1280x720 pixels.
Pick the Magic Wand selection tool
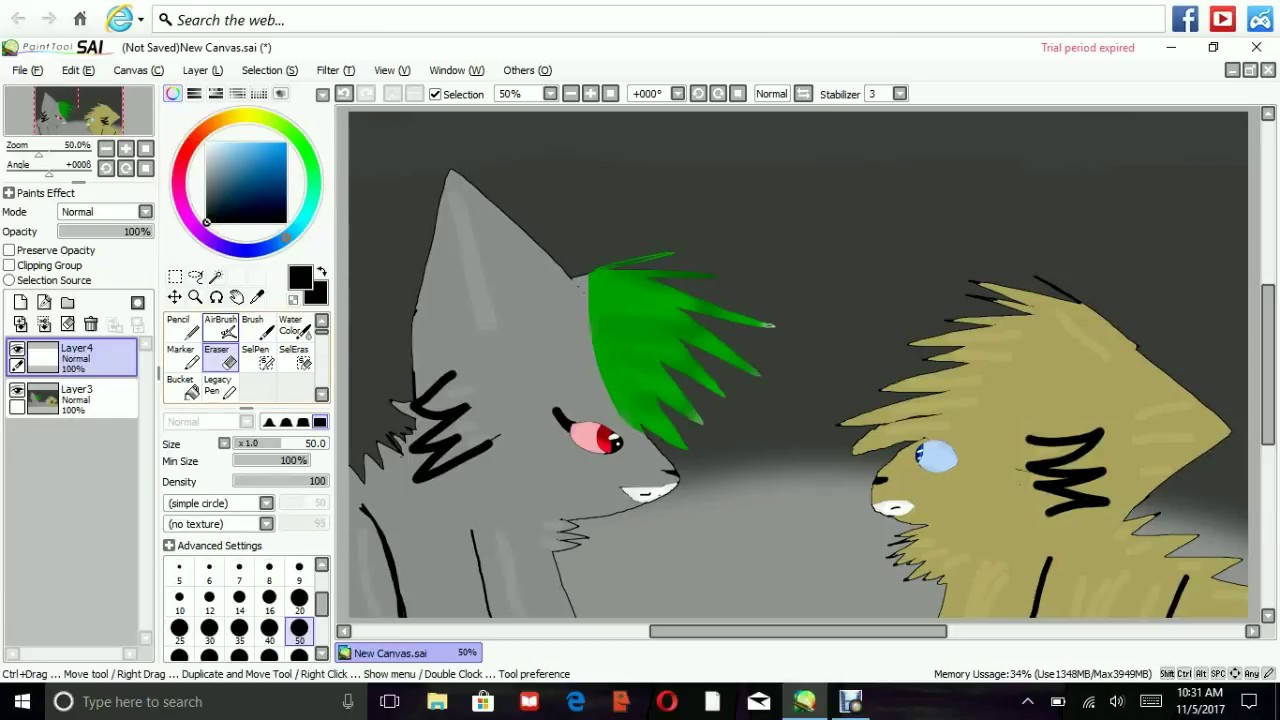point(215,276)
